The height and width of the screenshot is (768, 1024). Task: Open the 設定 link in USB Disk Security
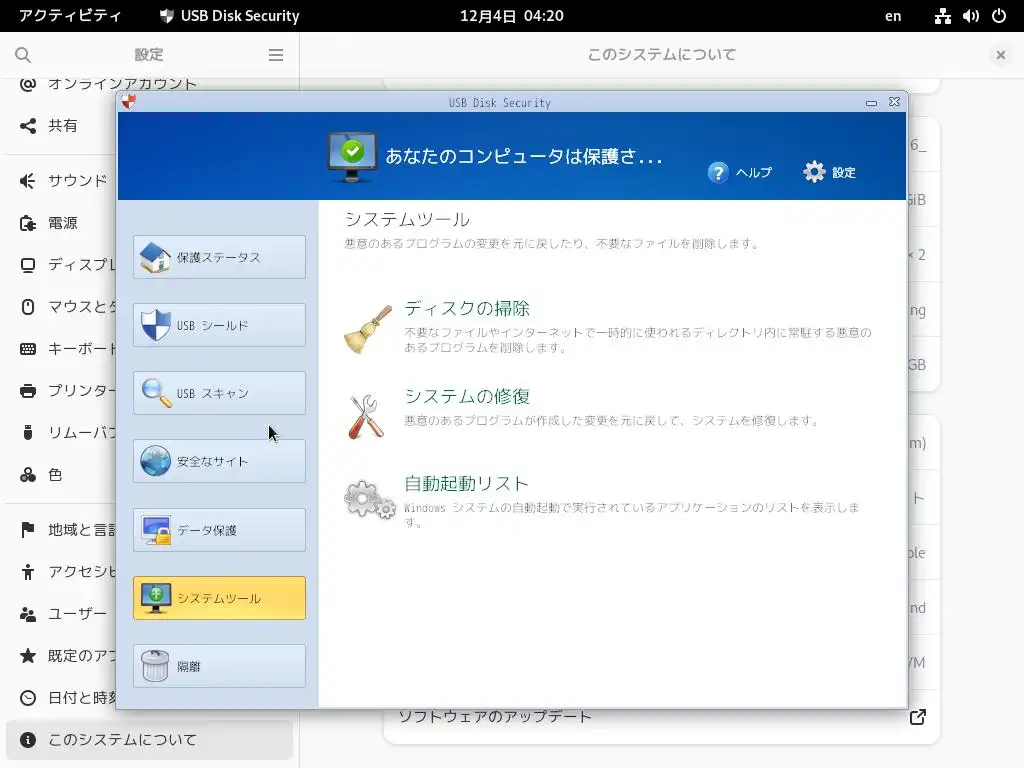(844, 172)
